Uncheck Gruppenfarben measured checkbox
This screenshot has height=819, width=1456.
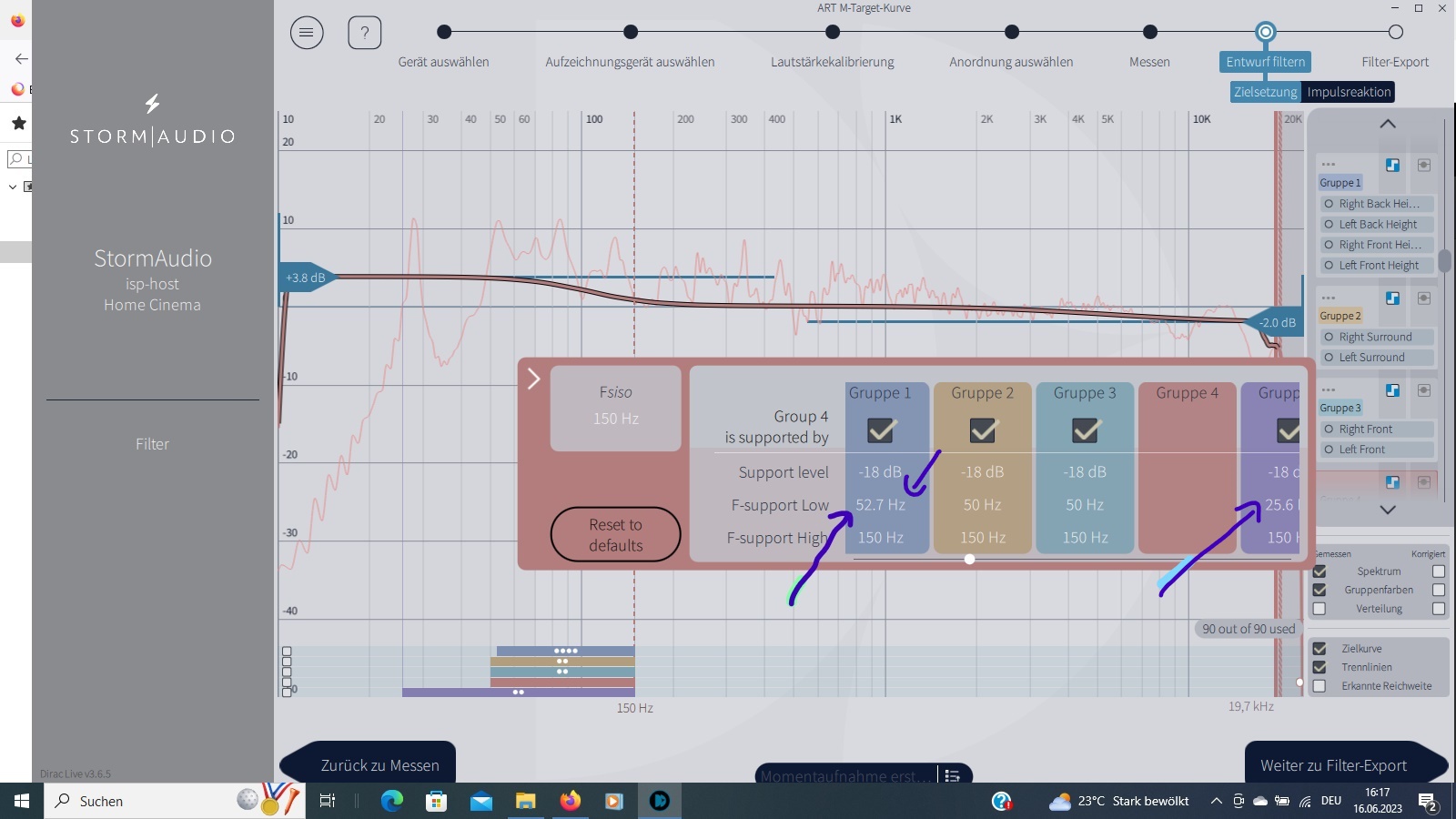(x=1319, y=590)
